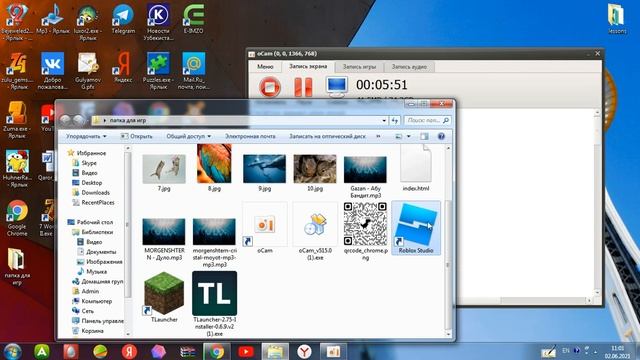This screenshot has height=360, width=640.
Task: Click the Windows Start button
Action: click(x=13, y=351)
